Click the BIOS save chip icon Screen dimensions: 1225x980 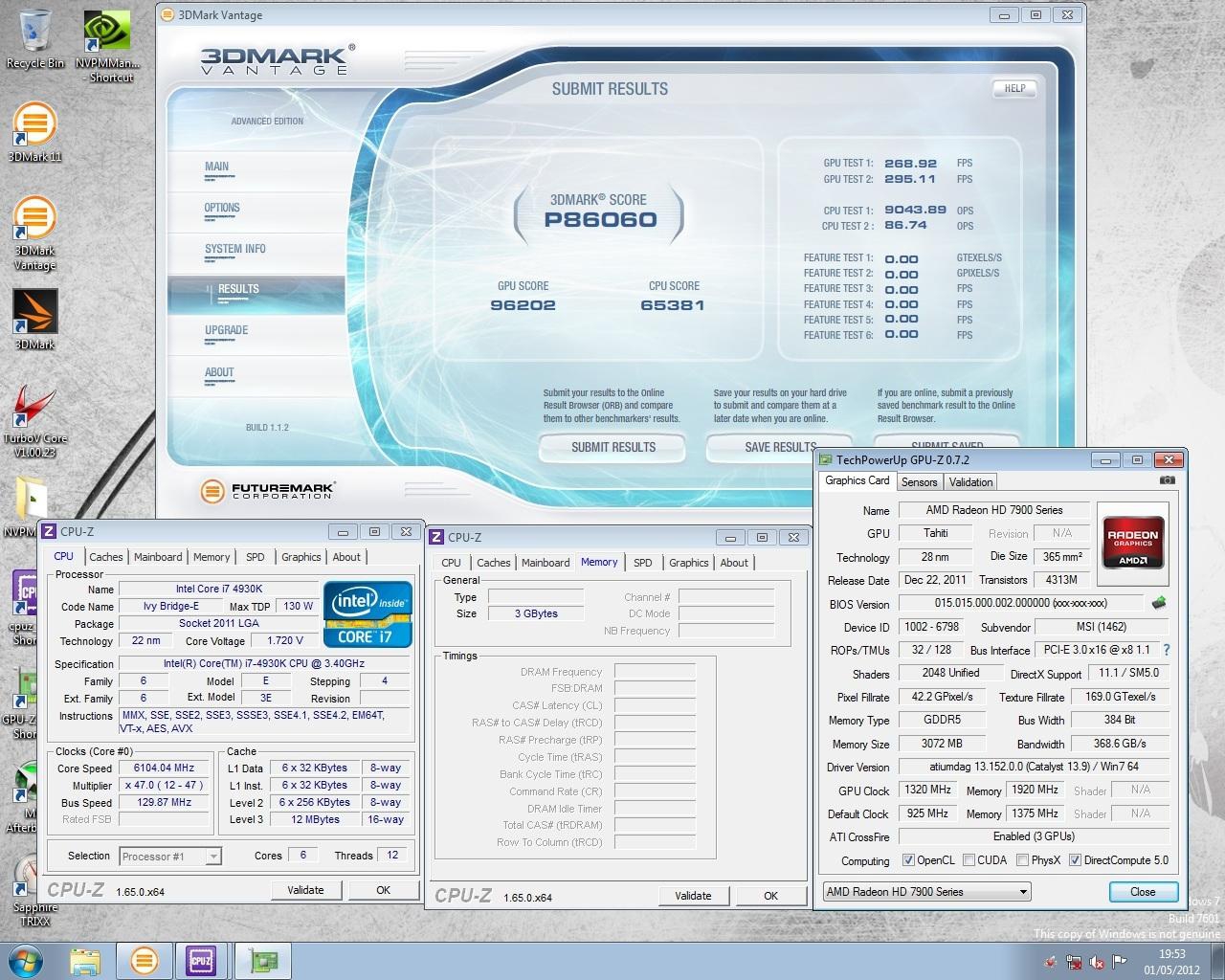tap(1159, 604)
